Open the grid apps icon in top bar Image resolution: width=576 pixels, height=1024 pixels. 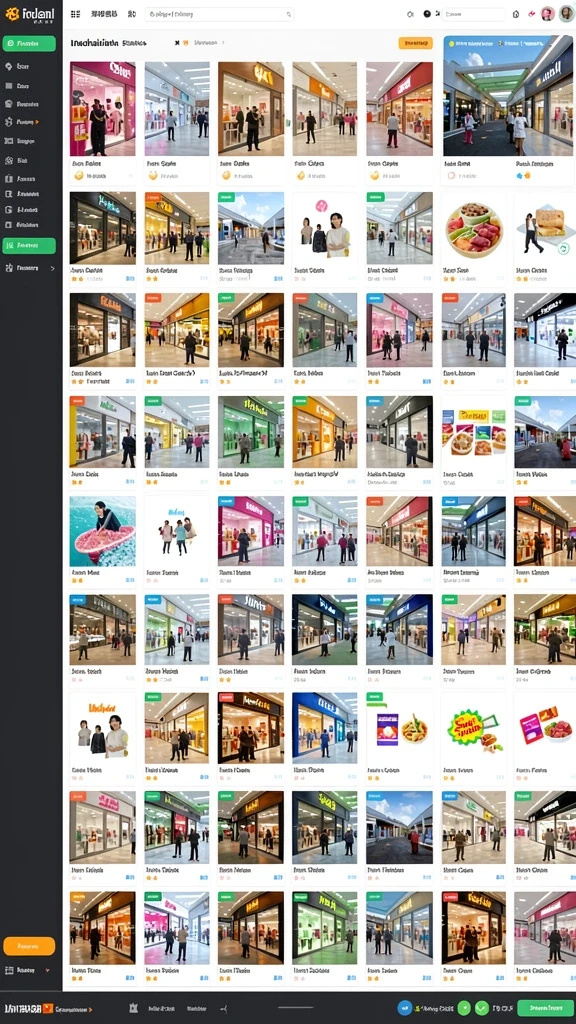point(75,14)
